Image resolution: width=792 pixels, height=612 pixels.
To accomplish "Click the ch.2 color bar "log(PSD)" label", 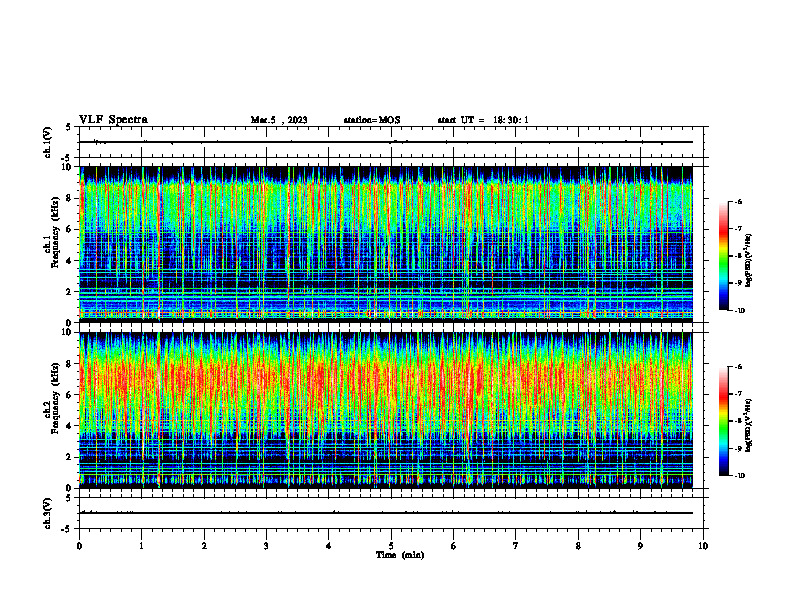I will point(749,426).
